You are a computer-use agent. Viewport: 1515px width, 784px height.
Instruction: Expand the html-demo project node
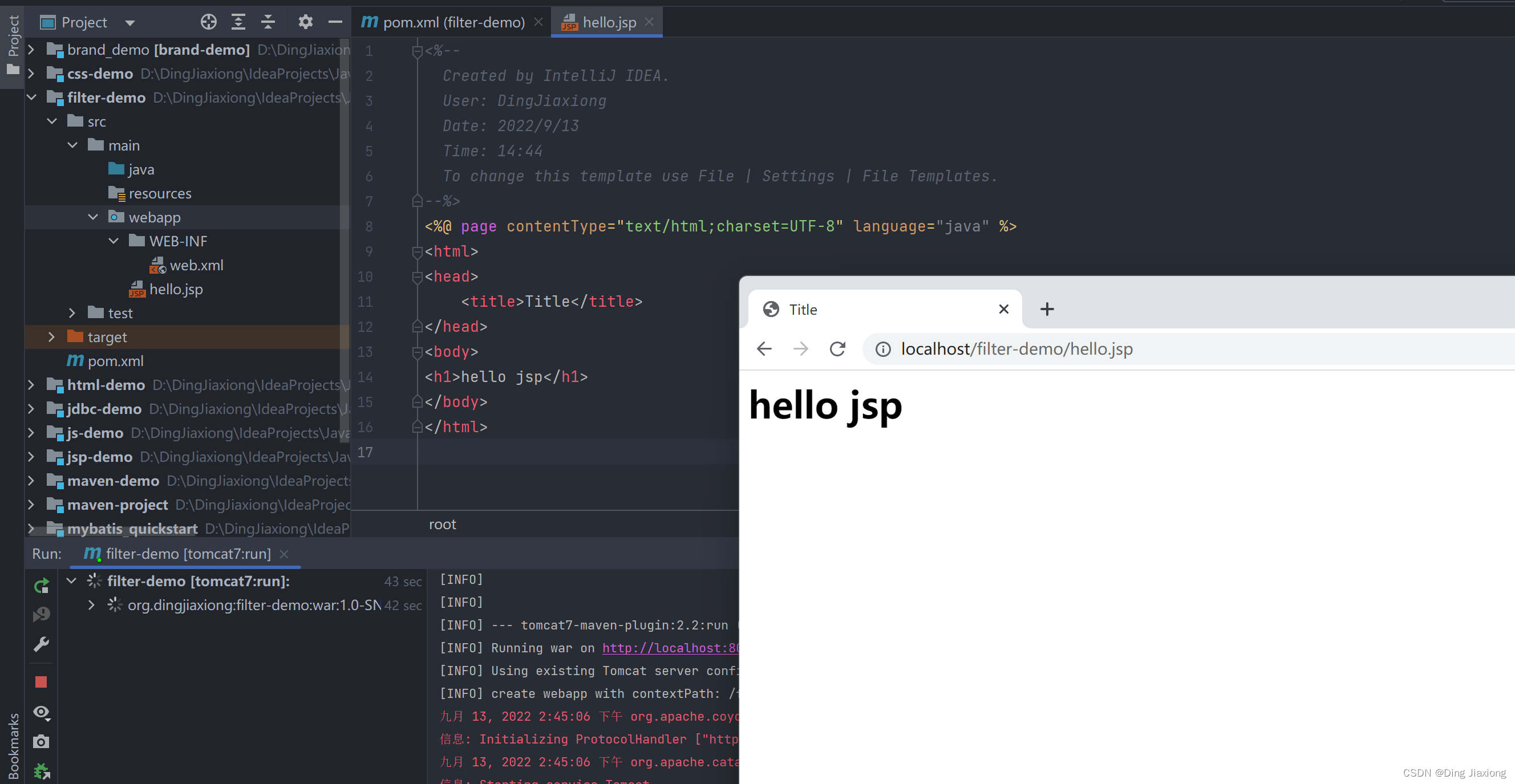[x=32, y=385]
